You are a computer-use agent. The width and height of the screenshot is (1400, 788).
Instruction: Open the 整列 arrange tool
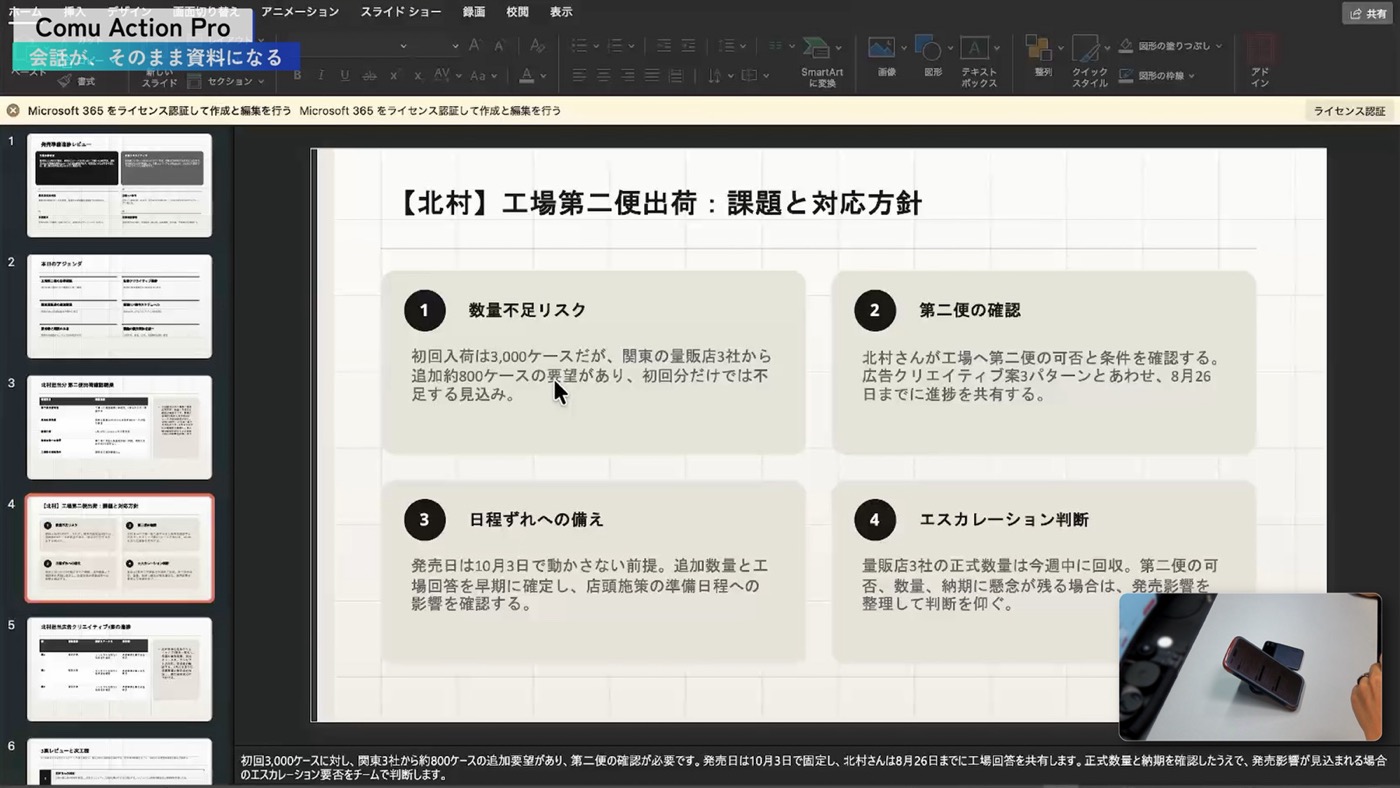tap(1042, 58)
